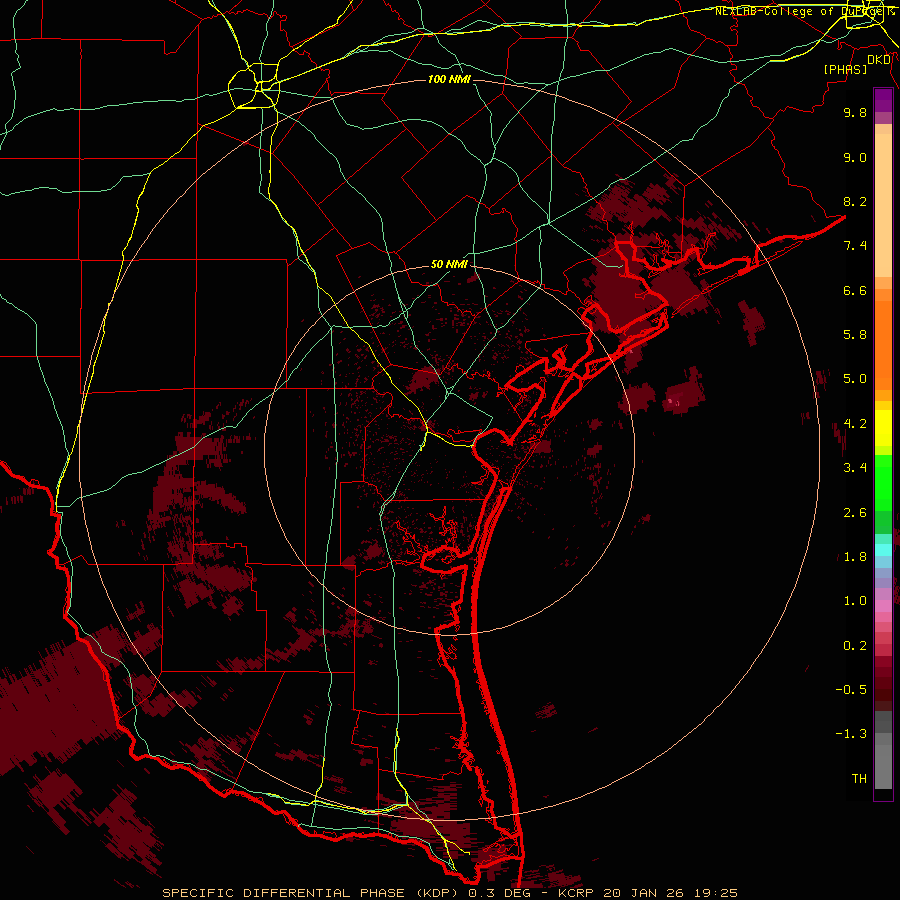Click the 8.2 value on color scale

pos(855,201)
